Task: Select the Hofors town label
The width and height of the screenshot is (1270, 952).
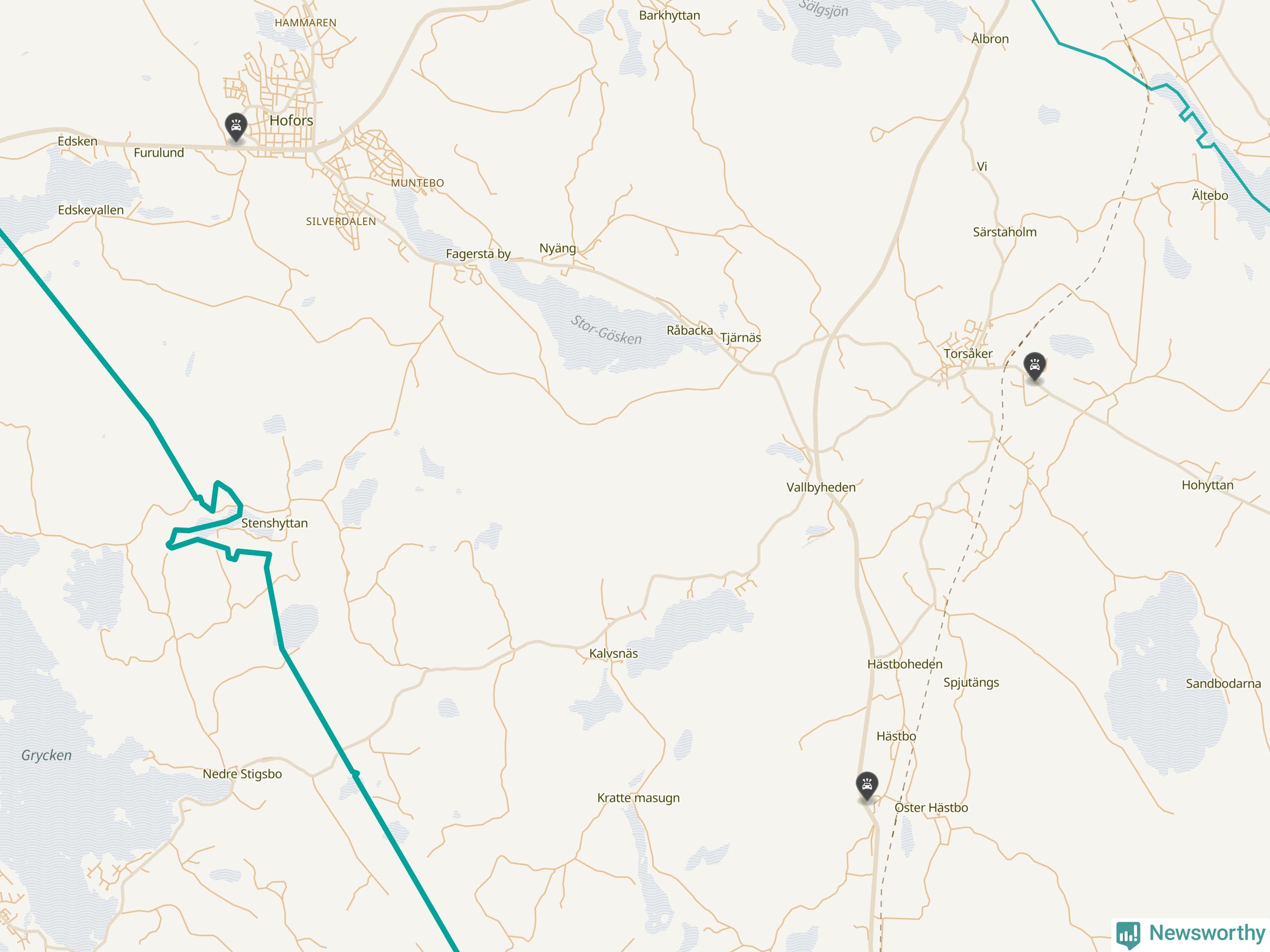Action: tap(291, 120)
